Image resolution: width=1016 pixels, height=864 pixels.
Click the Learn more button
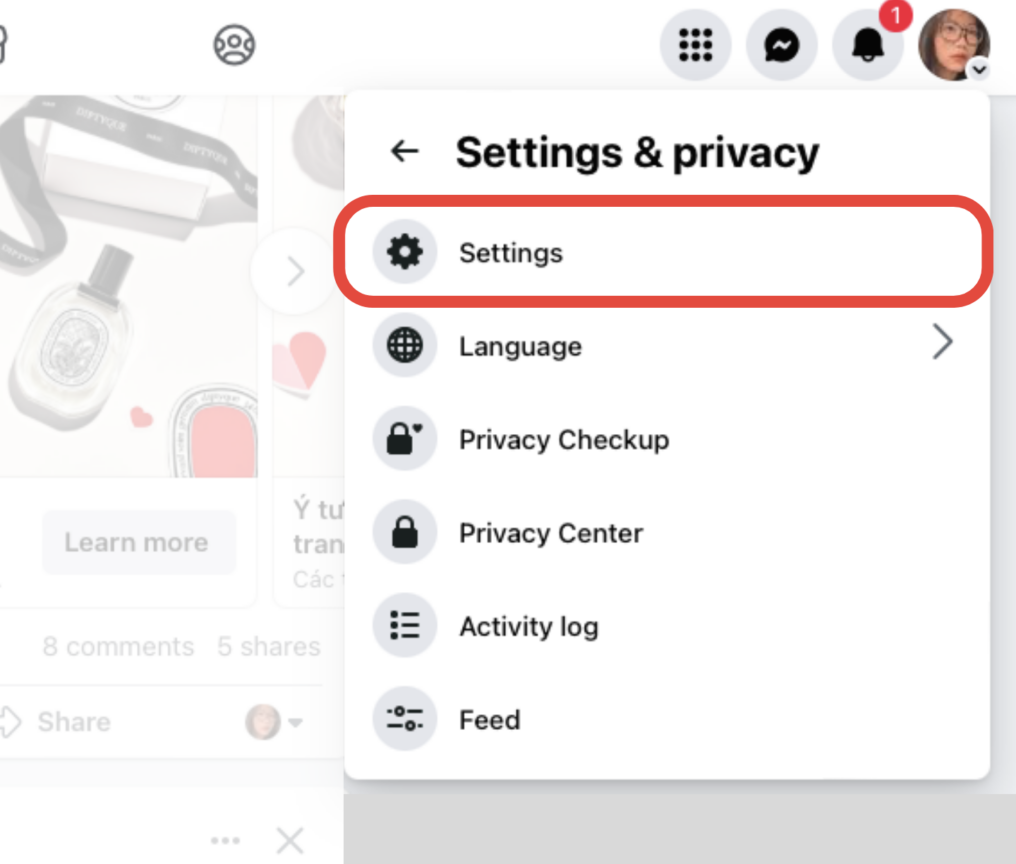(138, 542)
